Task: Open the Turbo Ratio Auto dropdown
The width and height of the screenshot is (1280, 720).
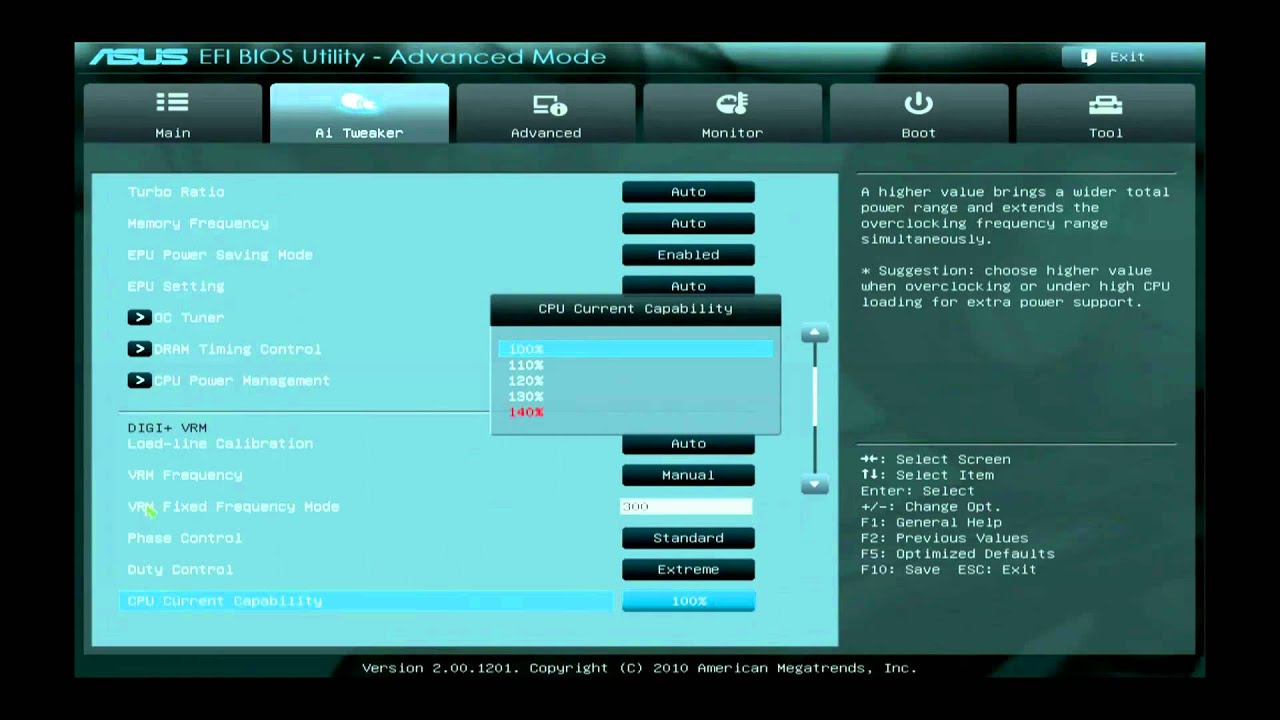Action: click(x=688, y=192)
